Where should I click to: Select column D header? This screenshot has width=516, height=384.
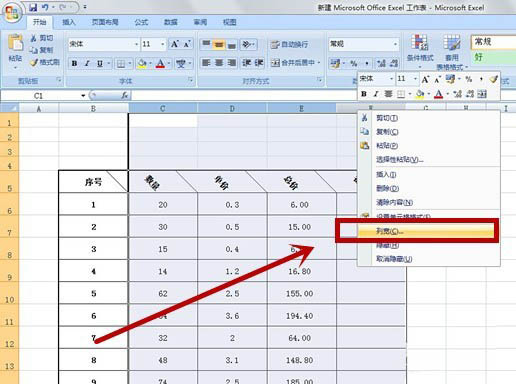tap(232, 108)
